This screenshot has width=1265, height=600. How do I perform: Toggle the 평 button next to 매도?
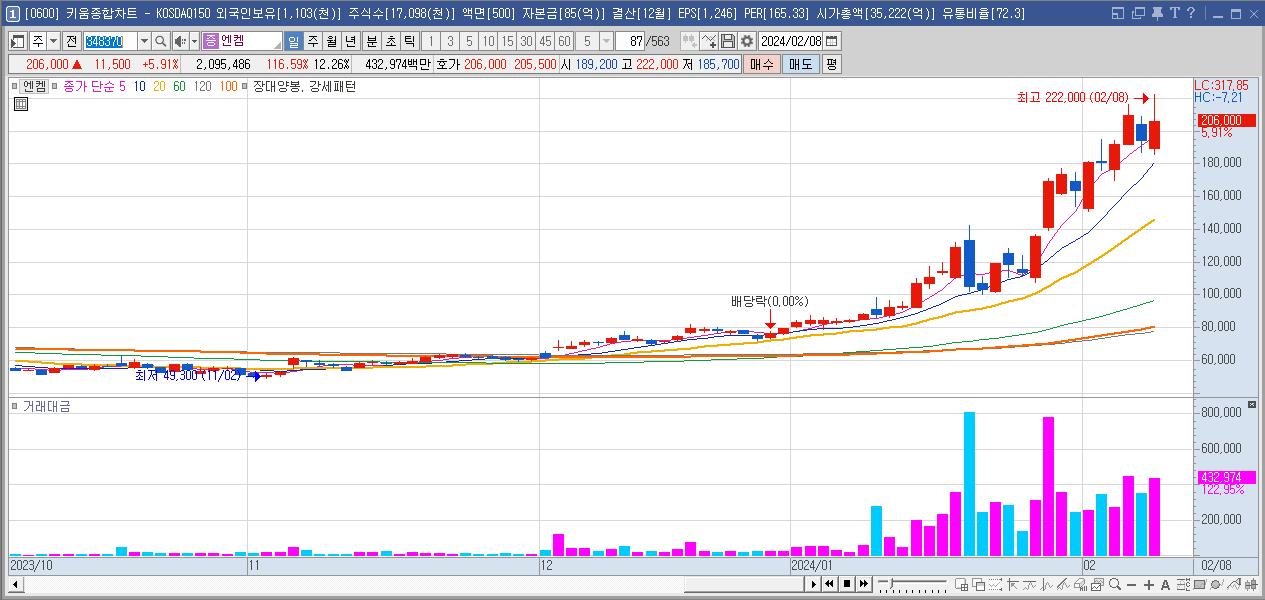pos(832,64)
